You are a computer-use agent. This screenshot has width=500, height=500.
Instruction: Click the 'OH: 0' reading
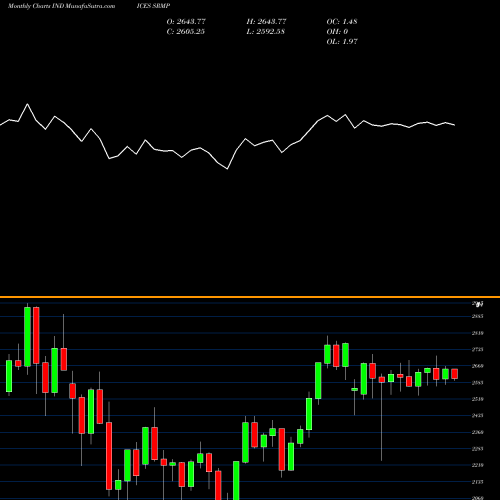coord(337,32)
